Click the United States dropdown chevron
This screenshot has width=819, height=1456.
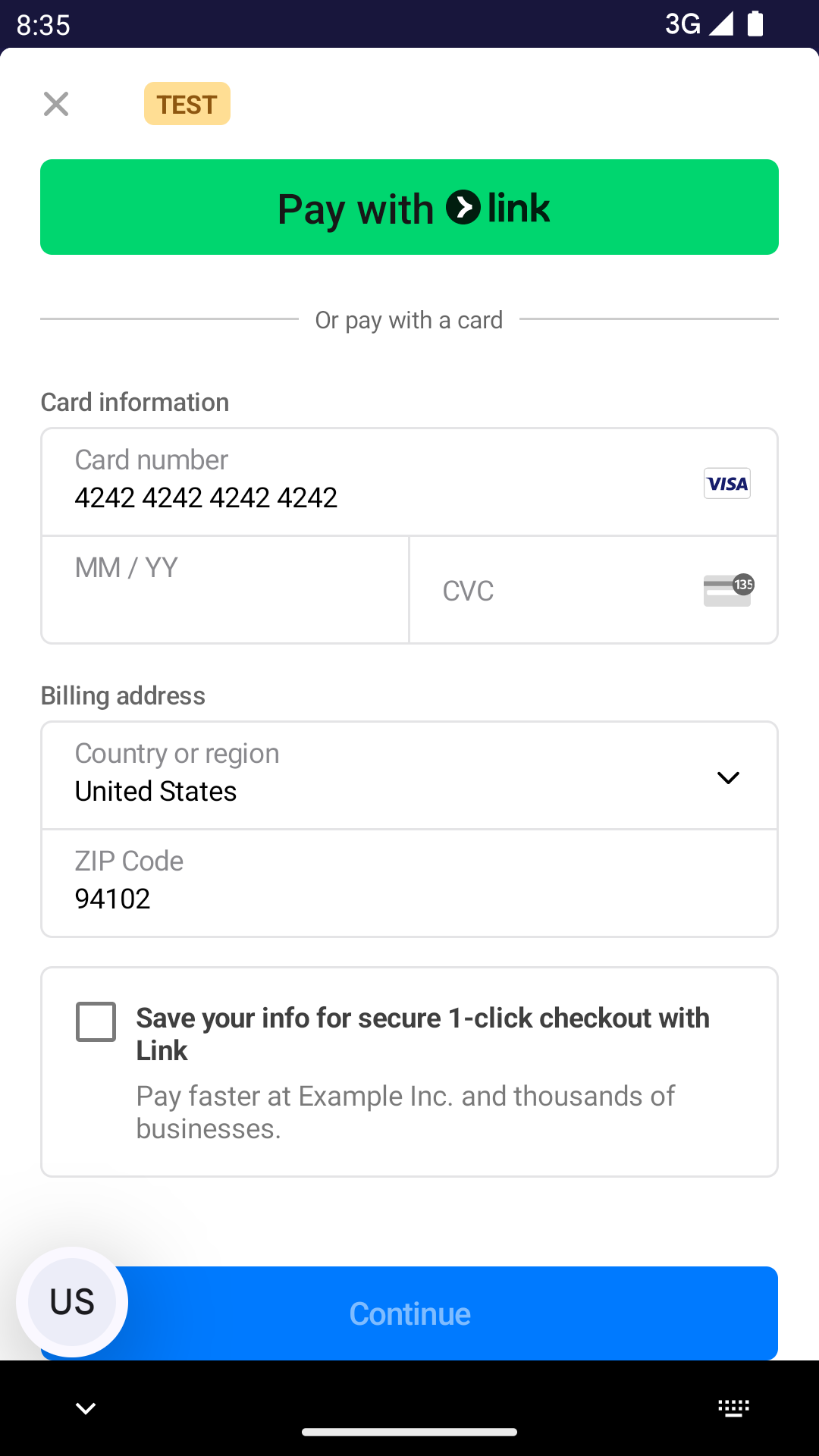(x=728, y=778)
